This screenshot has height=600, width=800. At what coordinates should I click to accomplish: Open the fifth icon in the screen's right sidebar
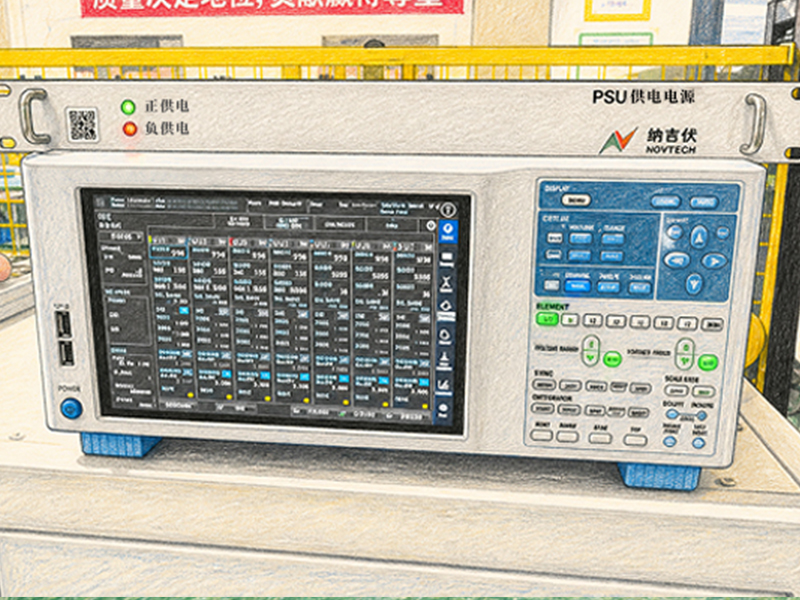pyautogui.click(x=445, y=336)
